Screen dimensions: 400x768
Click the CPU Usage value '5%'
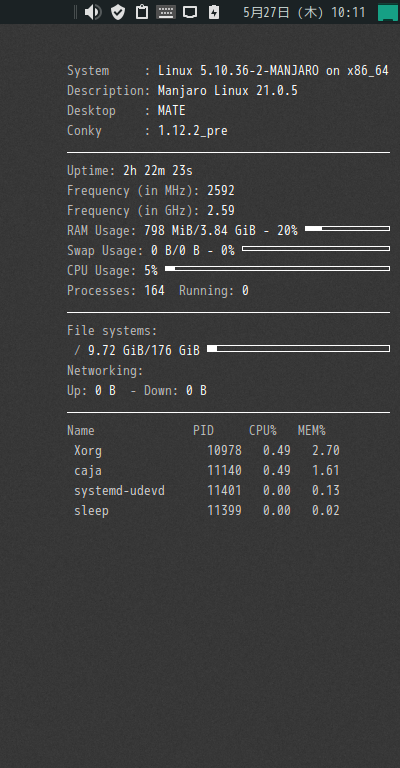tap(151, 271)
